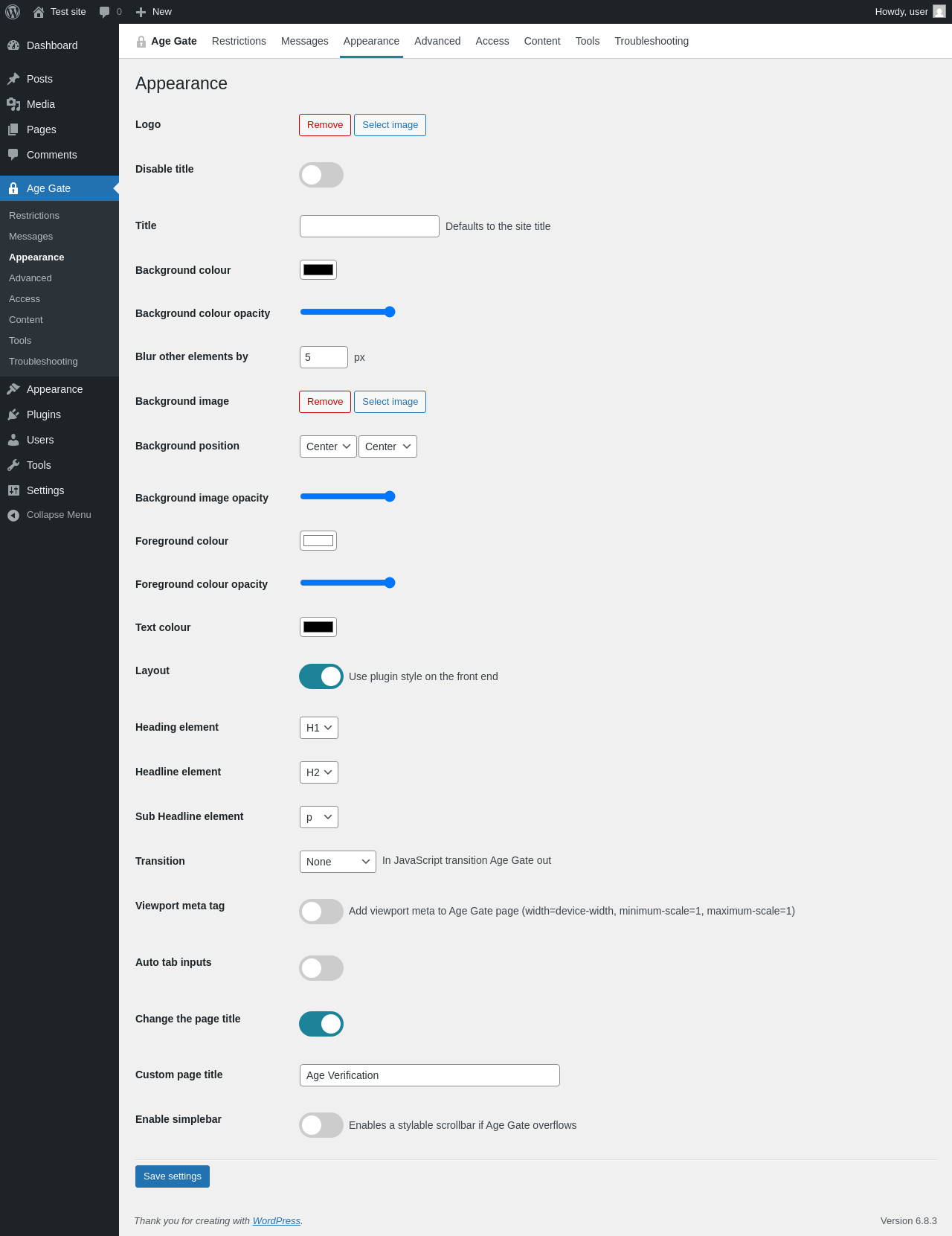Click the Tools wrench icon in main sidebar
Viewport: 952px width, 1236px height.
point(13,465)
